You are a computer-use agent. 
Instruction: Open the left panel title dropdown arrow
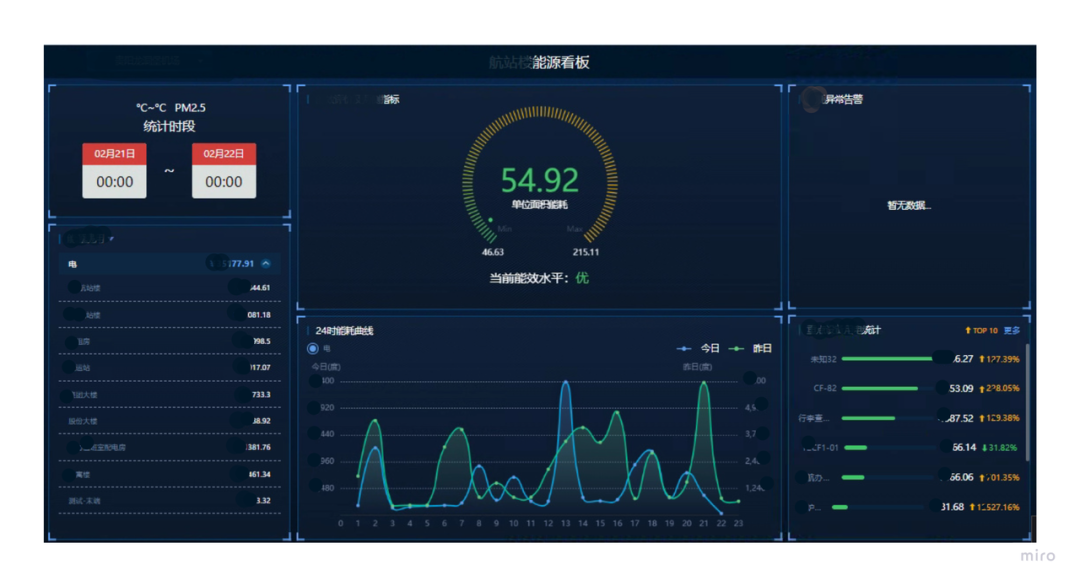click(x=112, y=239)
